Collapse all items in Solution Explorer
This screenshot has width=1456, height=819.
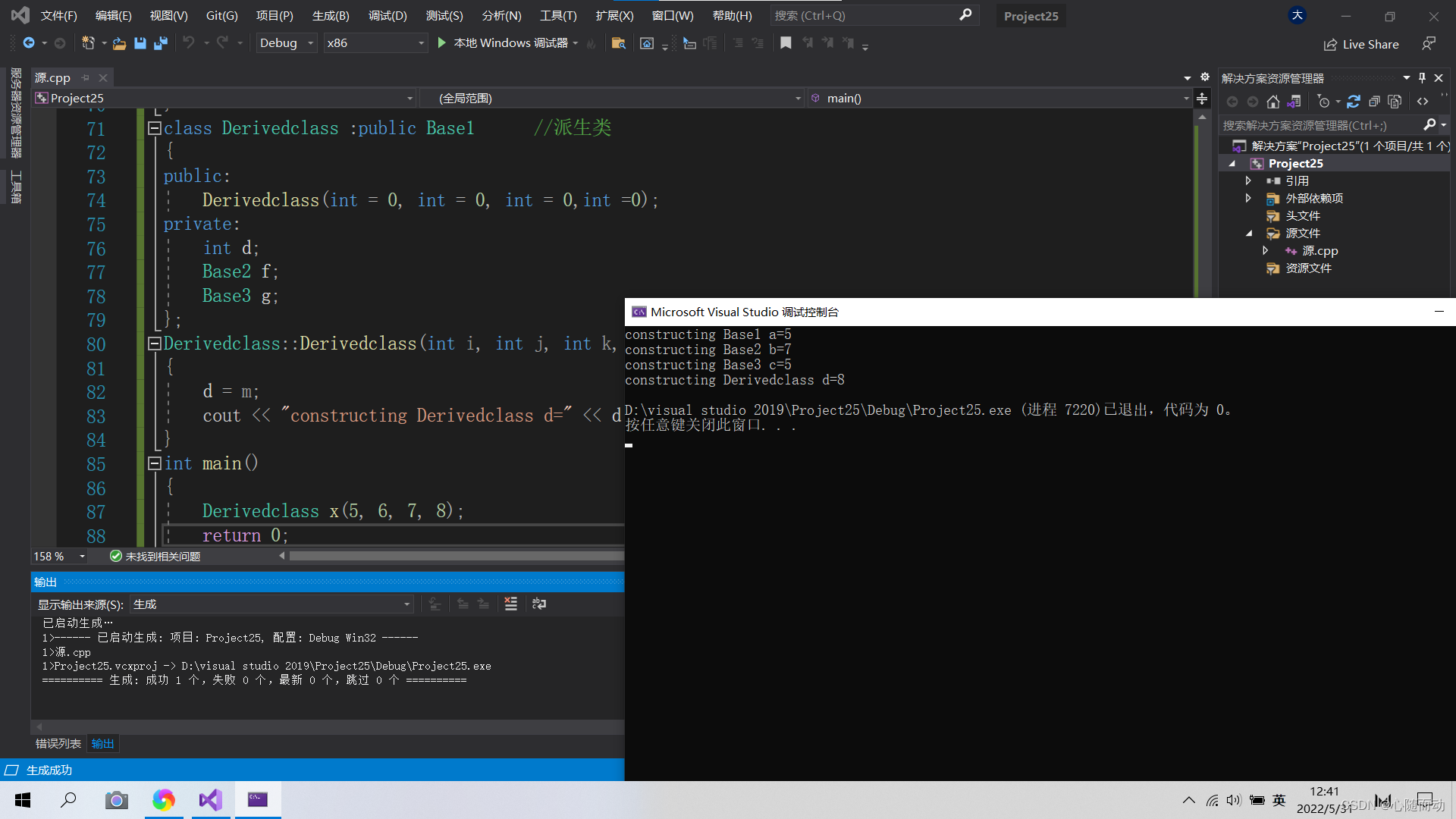(1374, 102)
